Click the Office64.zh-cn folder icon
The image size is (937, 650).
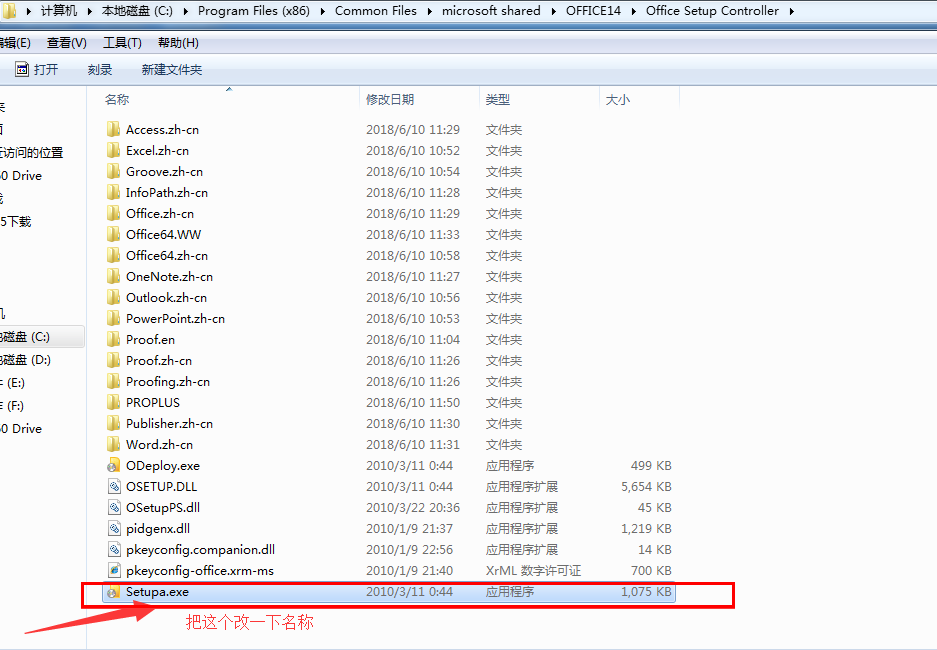pos(113,255)
